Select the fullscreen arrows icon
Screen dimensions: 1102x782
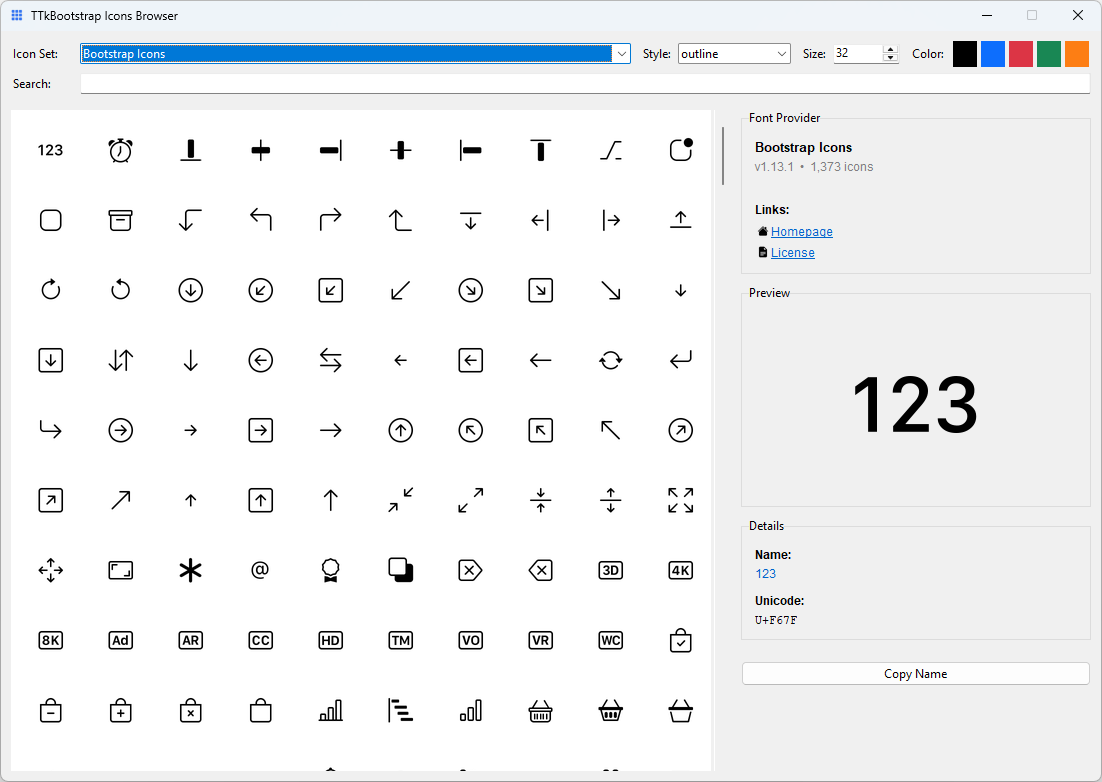coord(680,500)
